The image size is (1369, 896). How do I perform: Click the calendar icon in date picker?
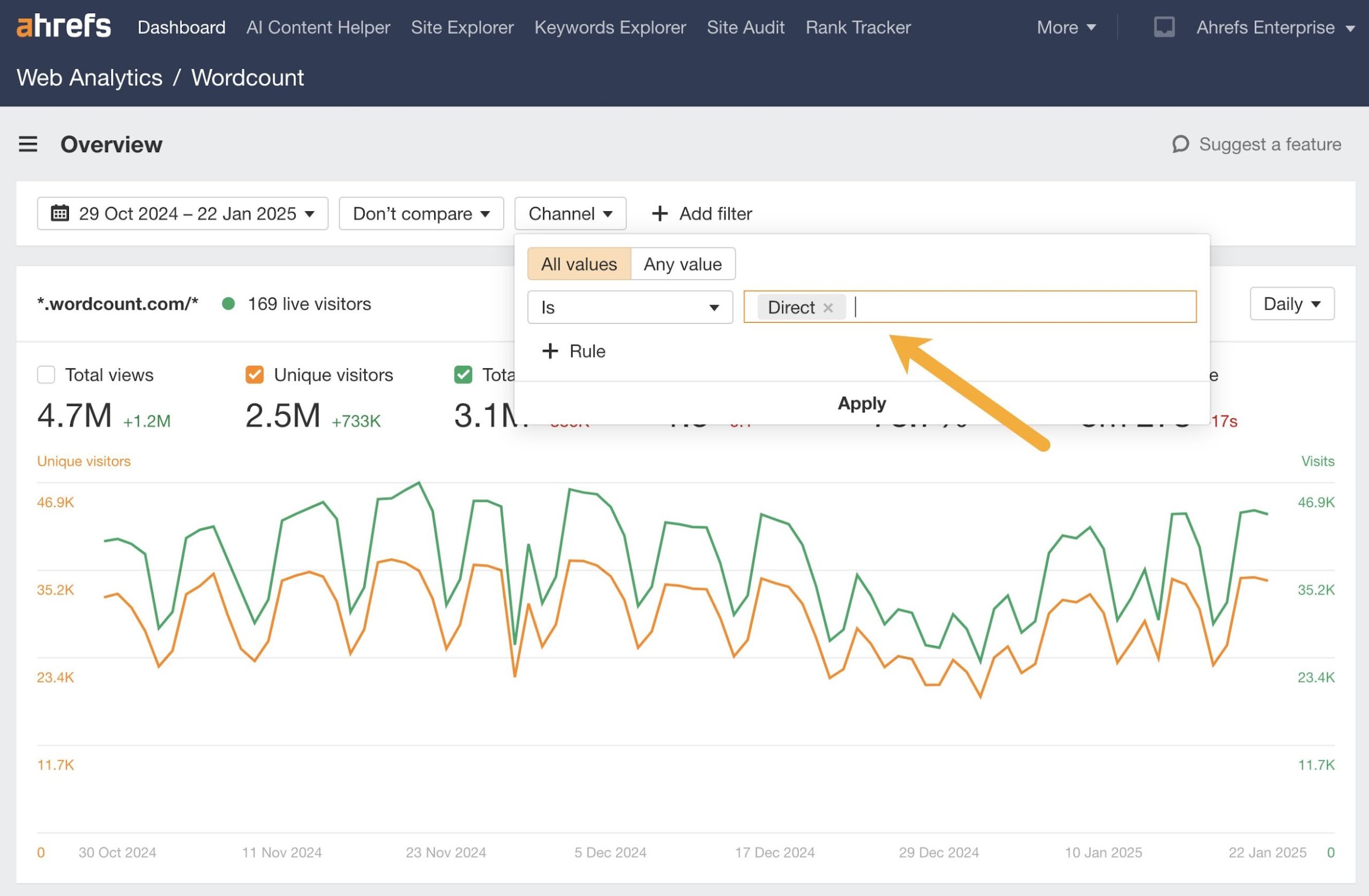coord(60,213)
